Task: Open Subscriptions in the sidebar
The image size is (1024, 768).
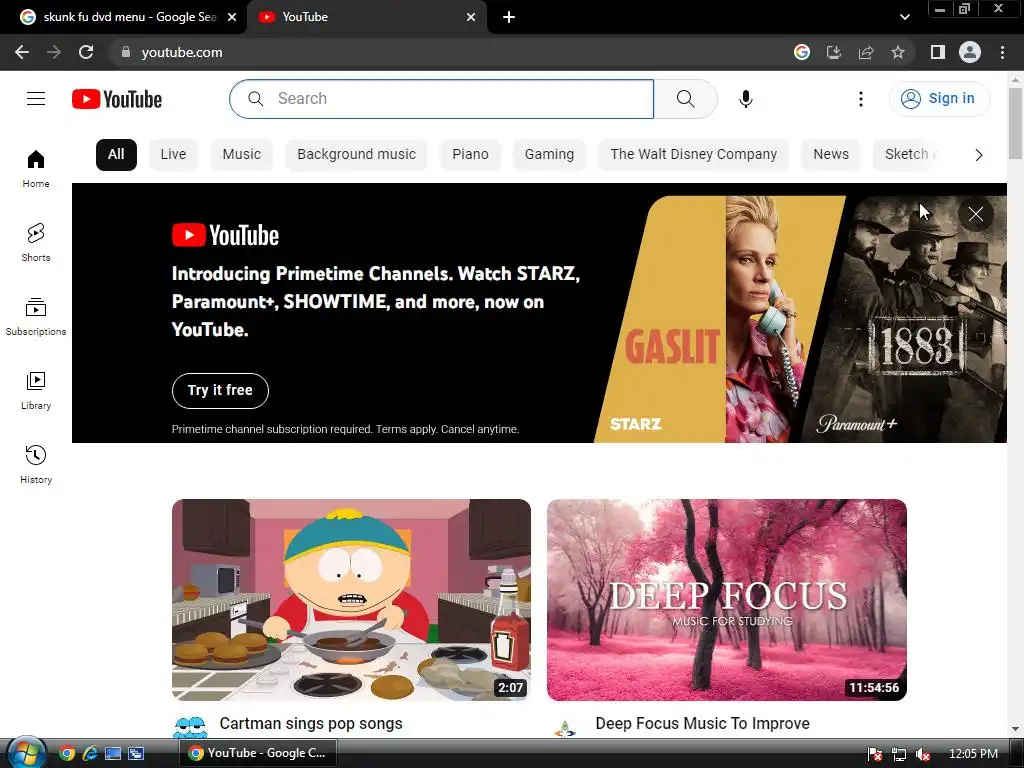Action: pyautogui.click(x=36, y=316)
